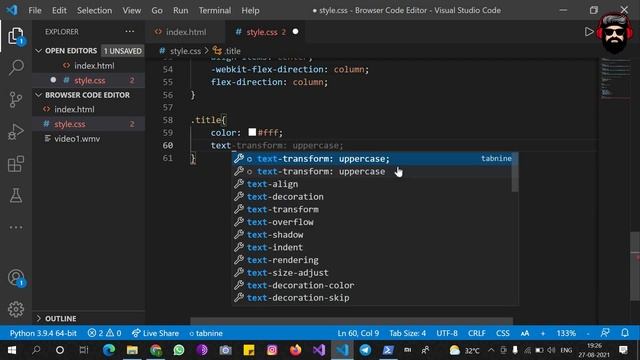The height and width of the screenshot is (360, 640).
Task: Select the text-align suggestion
Action: click(x=372, y=184)
